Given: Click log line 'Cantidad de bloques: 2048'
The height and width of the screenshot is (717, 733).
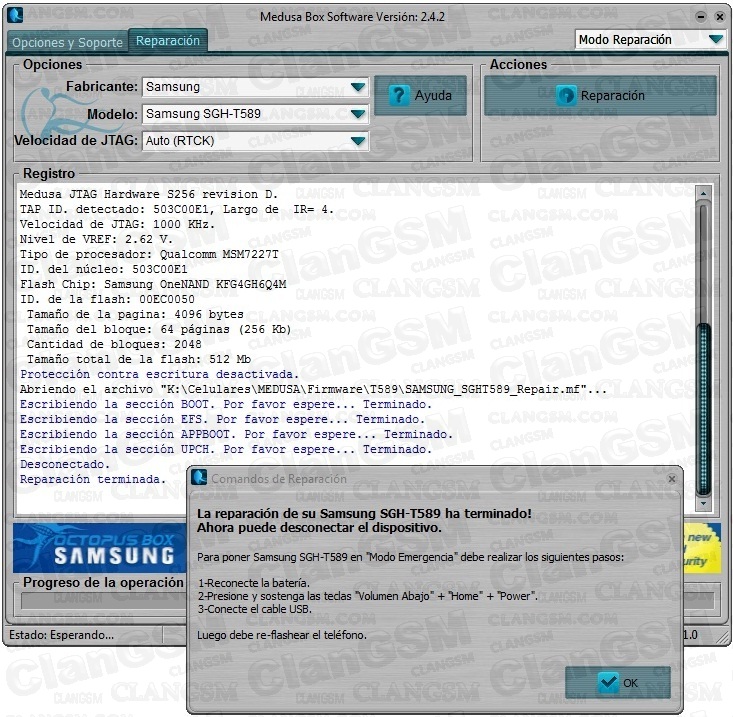Looking at the screenshot, I should pyautogui.click(x=114, y=344).
